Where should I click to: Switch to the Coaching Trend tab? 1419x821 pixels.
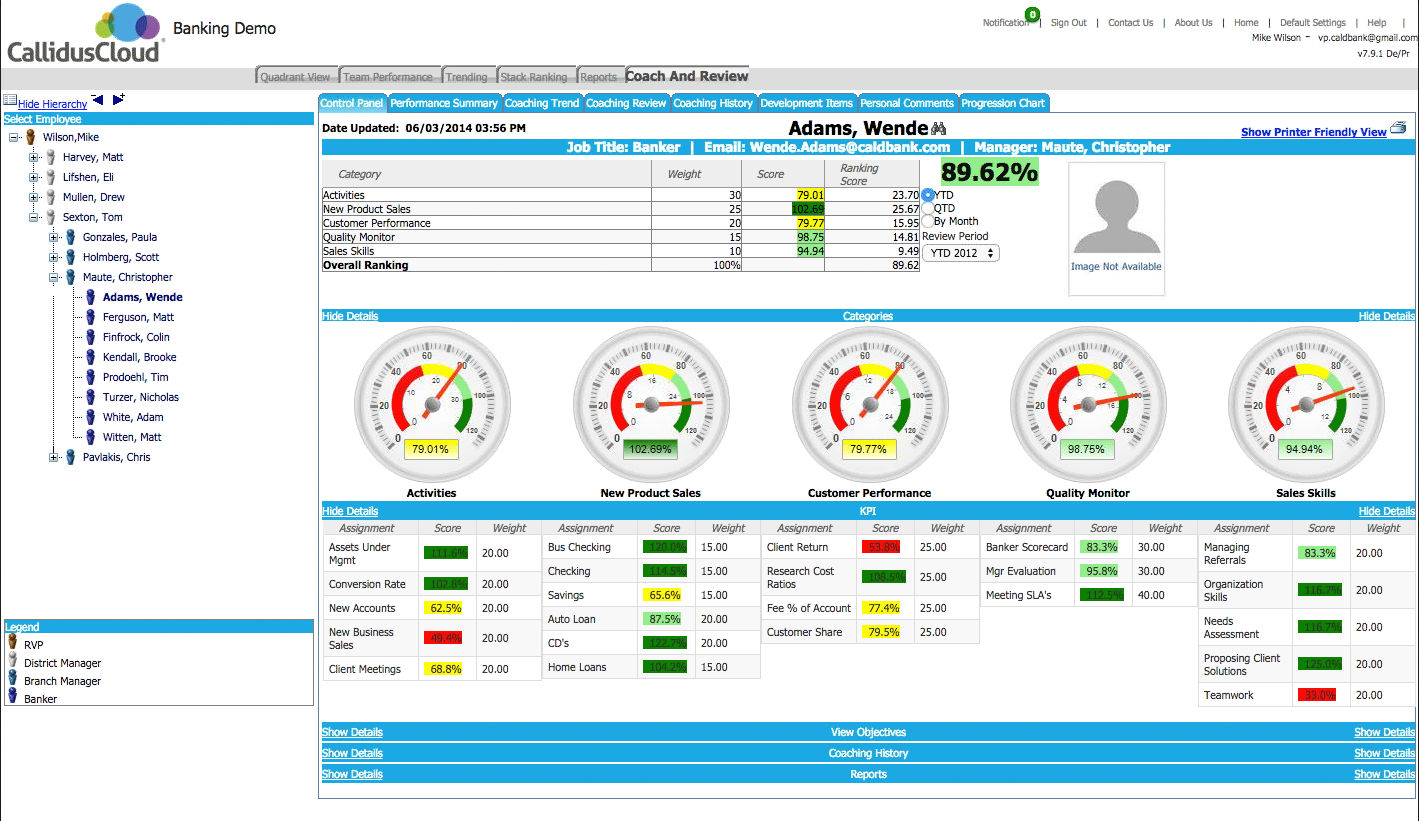pyautogui.click(x=542, y=102)
